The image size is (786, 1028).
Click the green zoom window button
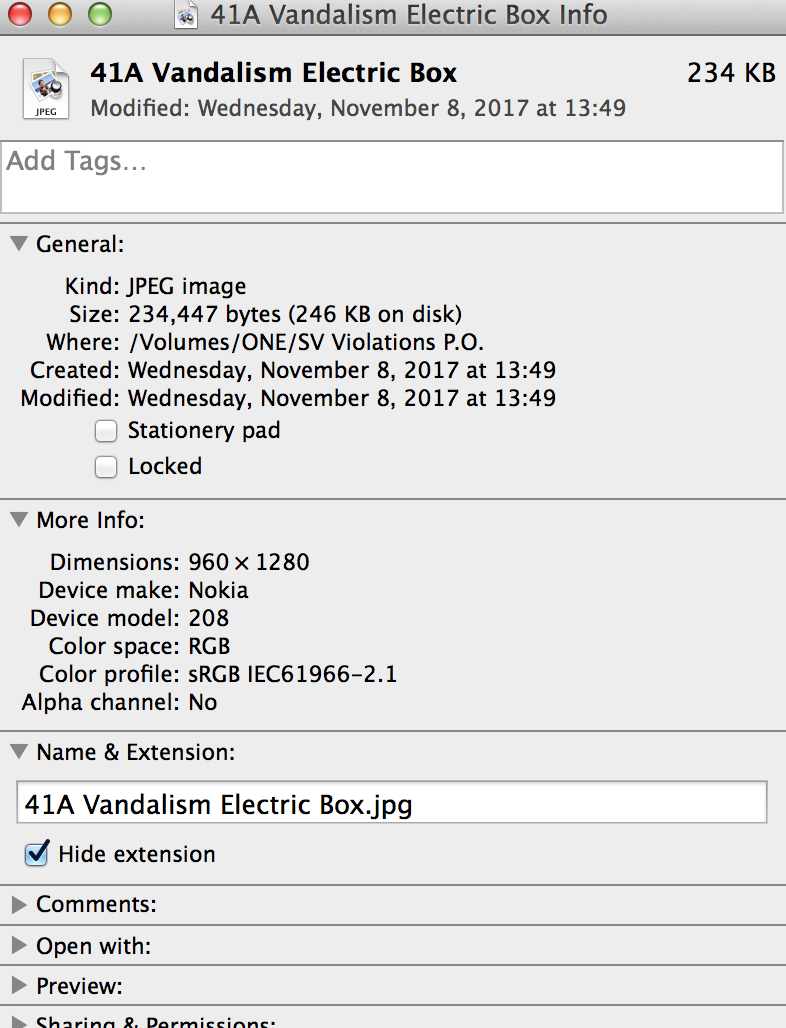pos(100,14)
